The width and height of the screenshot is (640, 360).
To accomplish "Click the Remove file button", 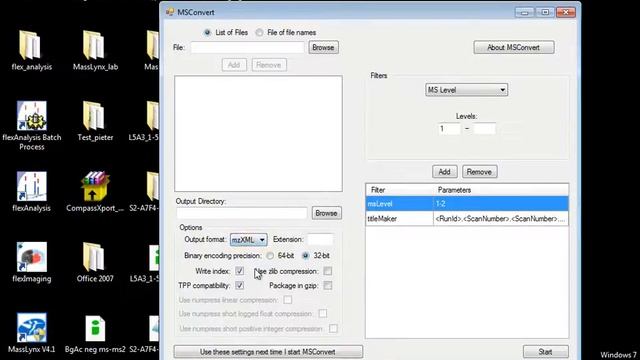I will (269, 65).
